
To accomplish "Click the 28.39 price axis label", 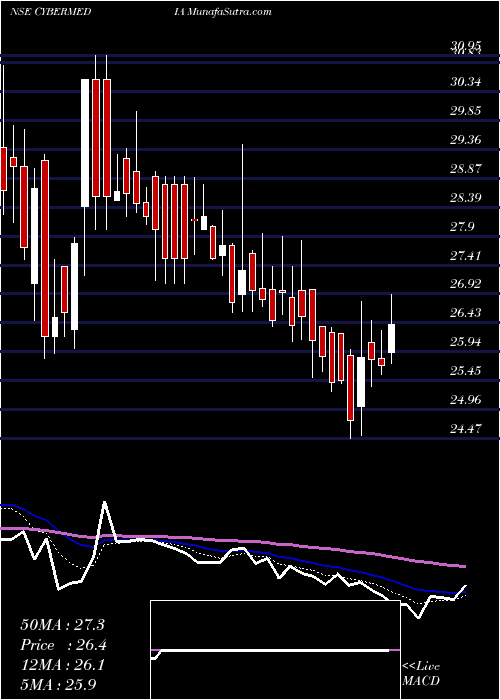I will tap(466, 198).
